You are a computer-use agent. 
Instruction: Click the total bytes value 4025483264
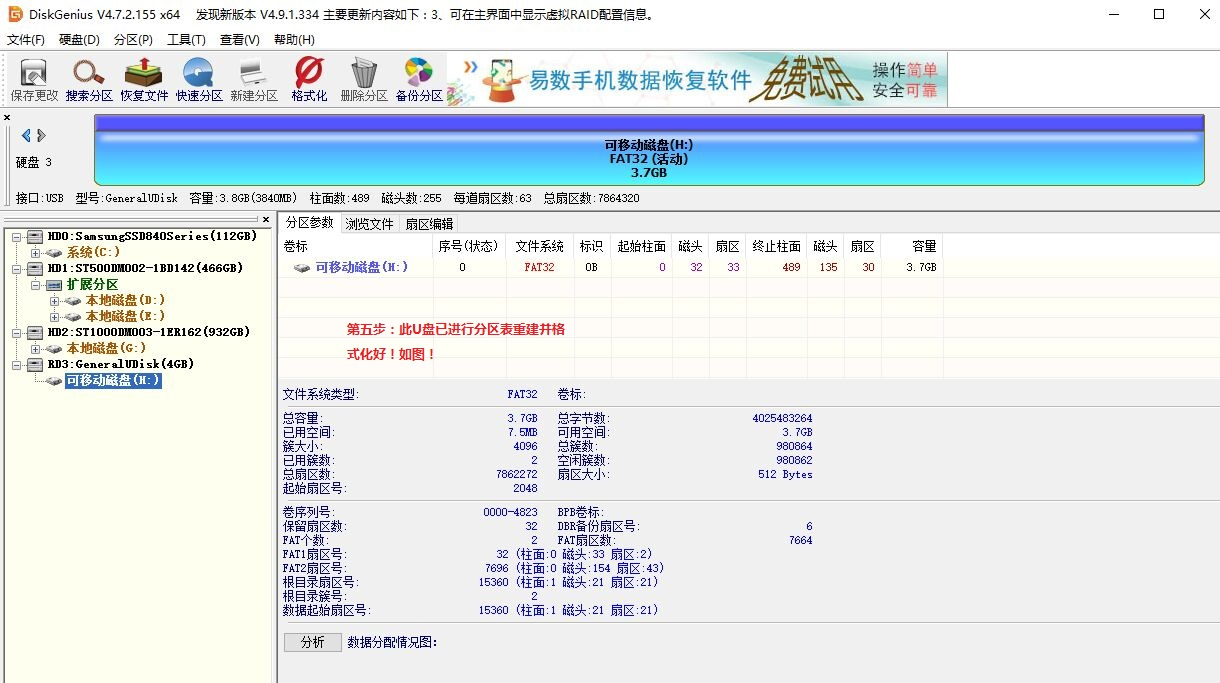(782, 418)
